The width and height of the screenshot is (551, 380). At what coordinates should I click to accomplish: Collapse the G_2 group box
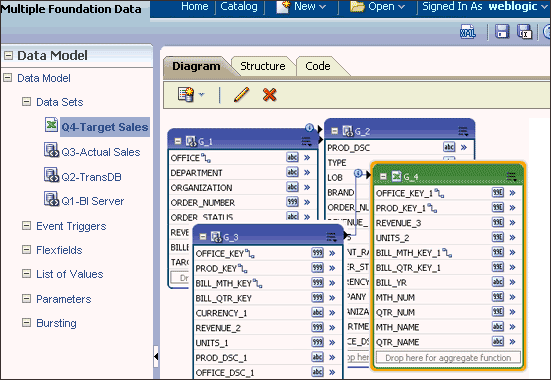click(x=335, y=131)
